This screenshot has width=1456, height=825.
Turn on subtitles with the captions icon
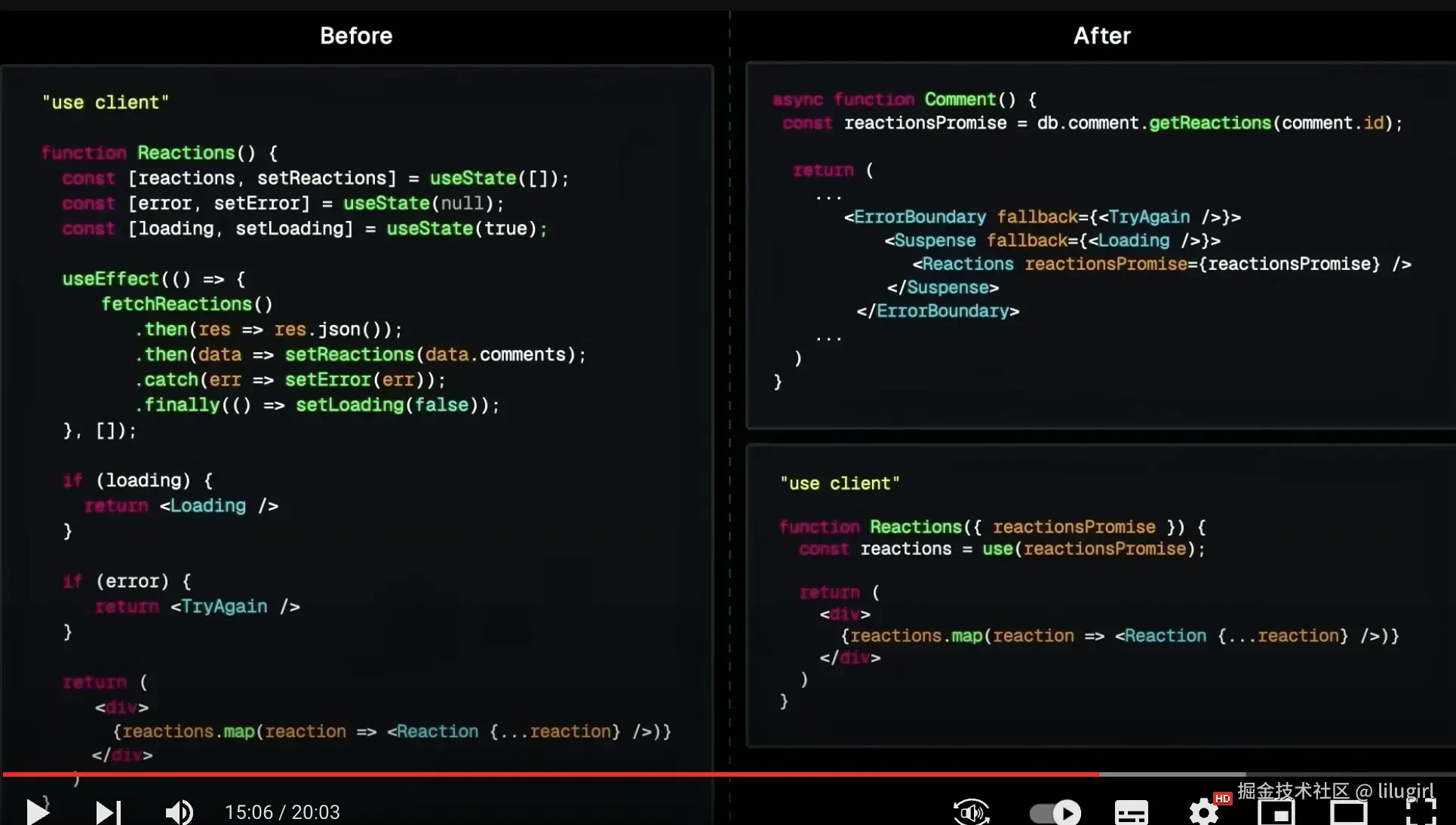tap(1131, 813)
